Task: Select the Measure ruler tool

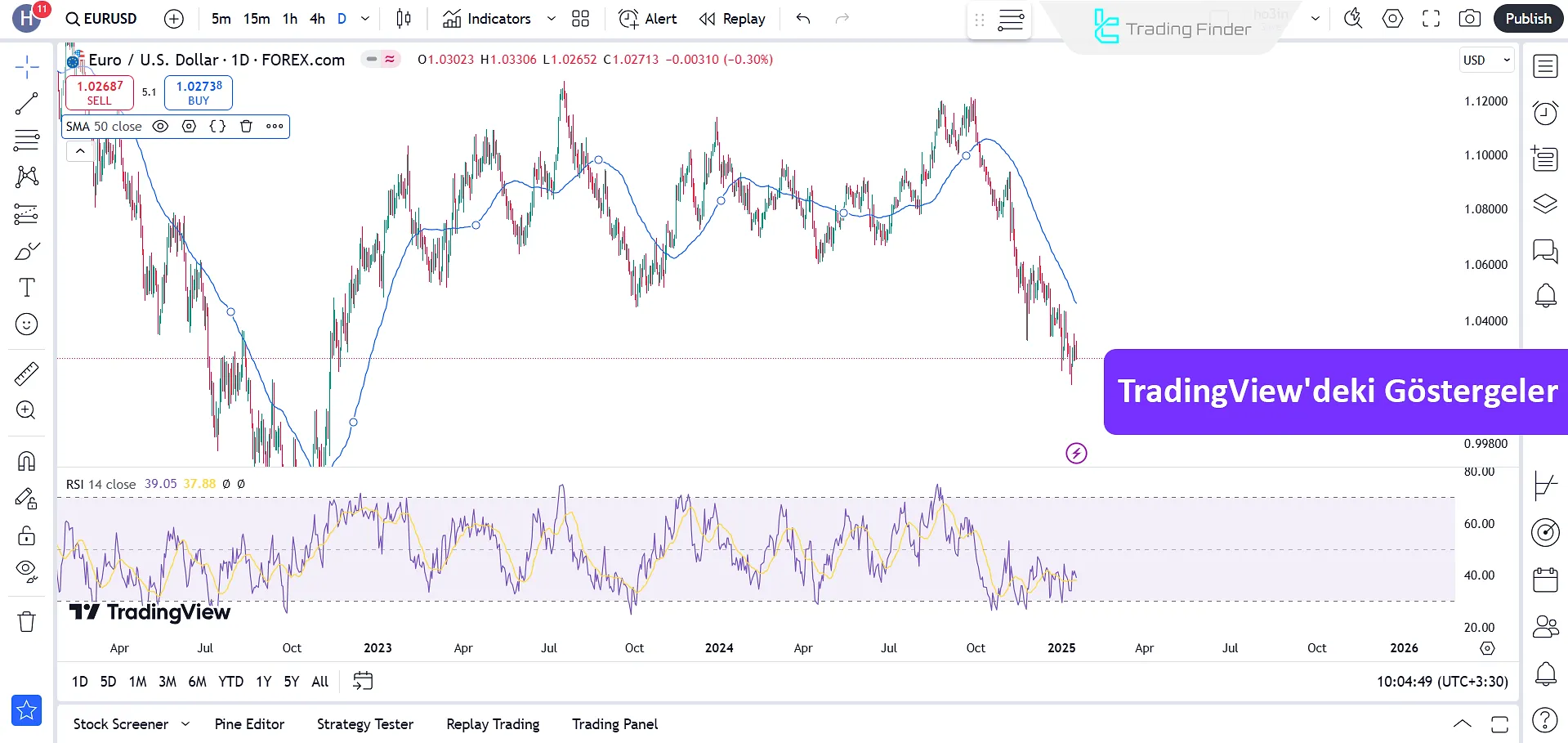Action: point(25,373)
